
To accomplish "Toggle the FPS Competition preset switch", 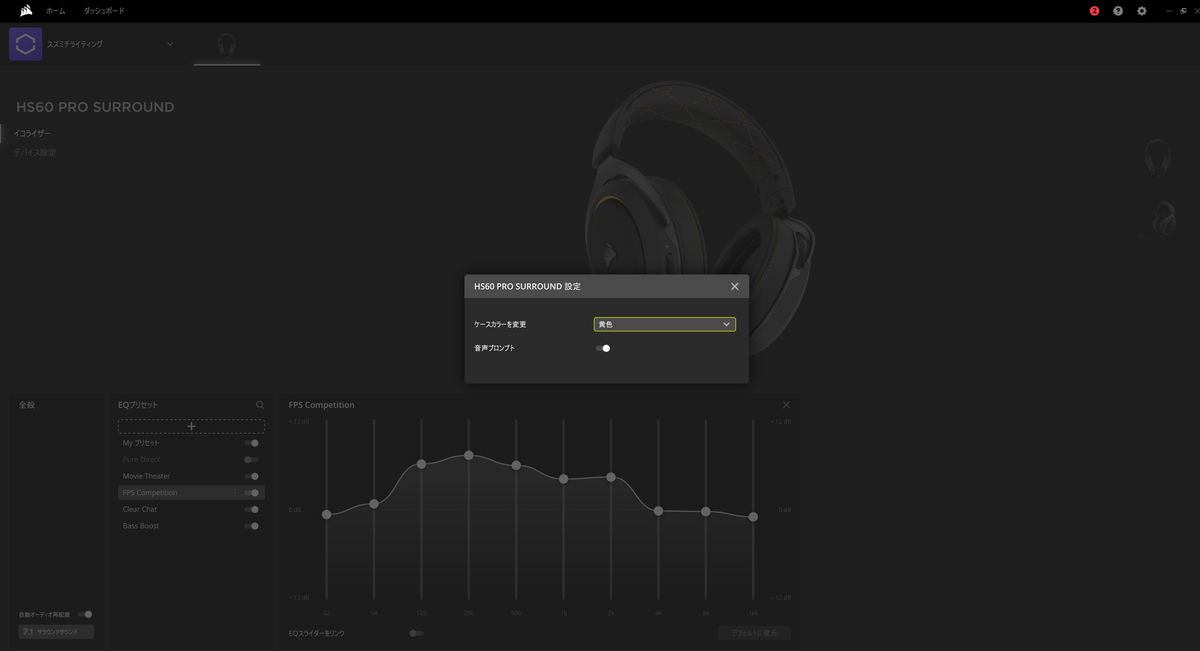I will [x=251, y=493].
